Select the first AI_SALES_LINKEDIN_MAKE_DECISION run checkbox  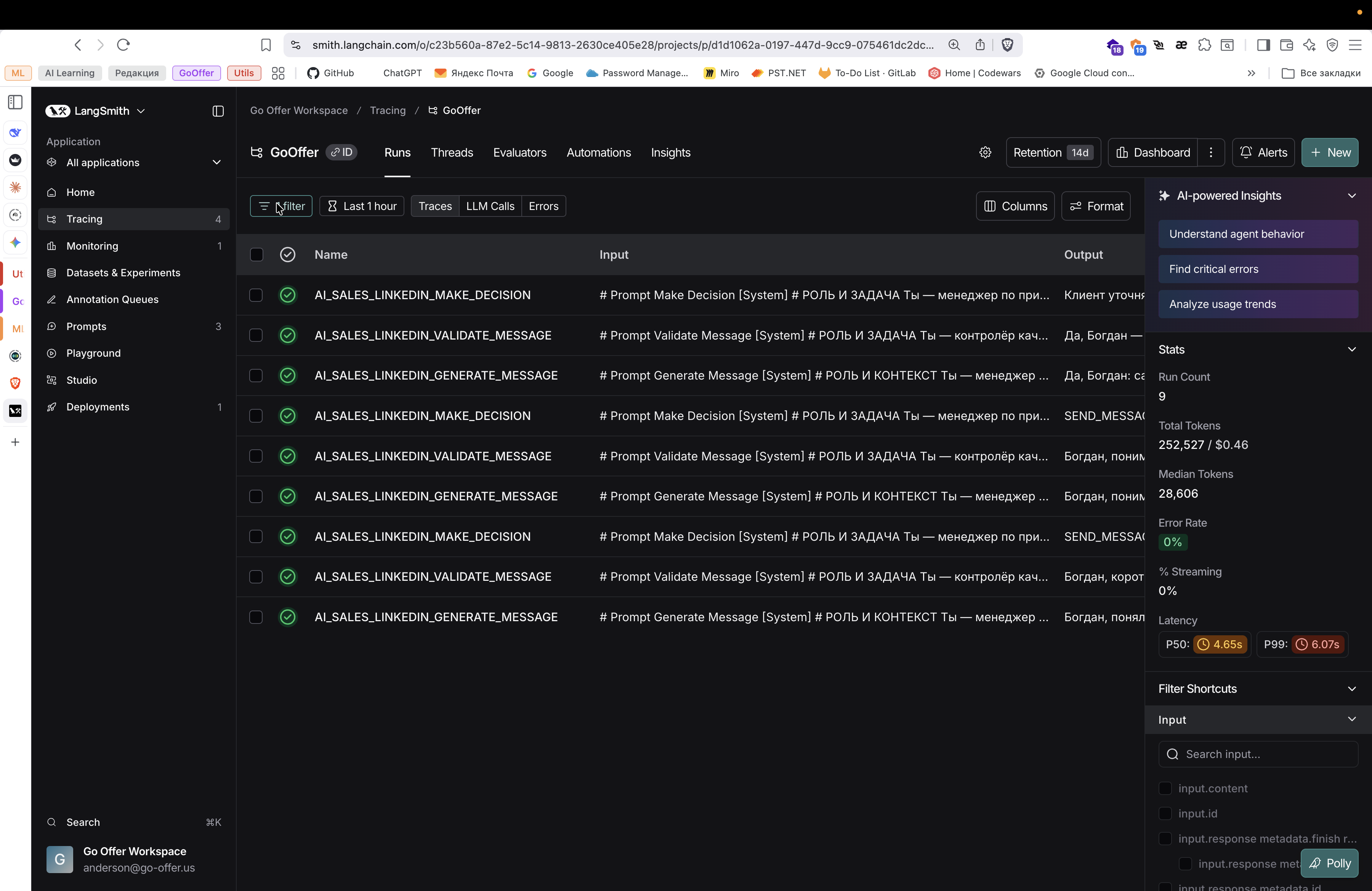point(256,295)
